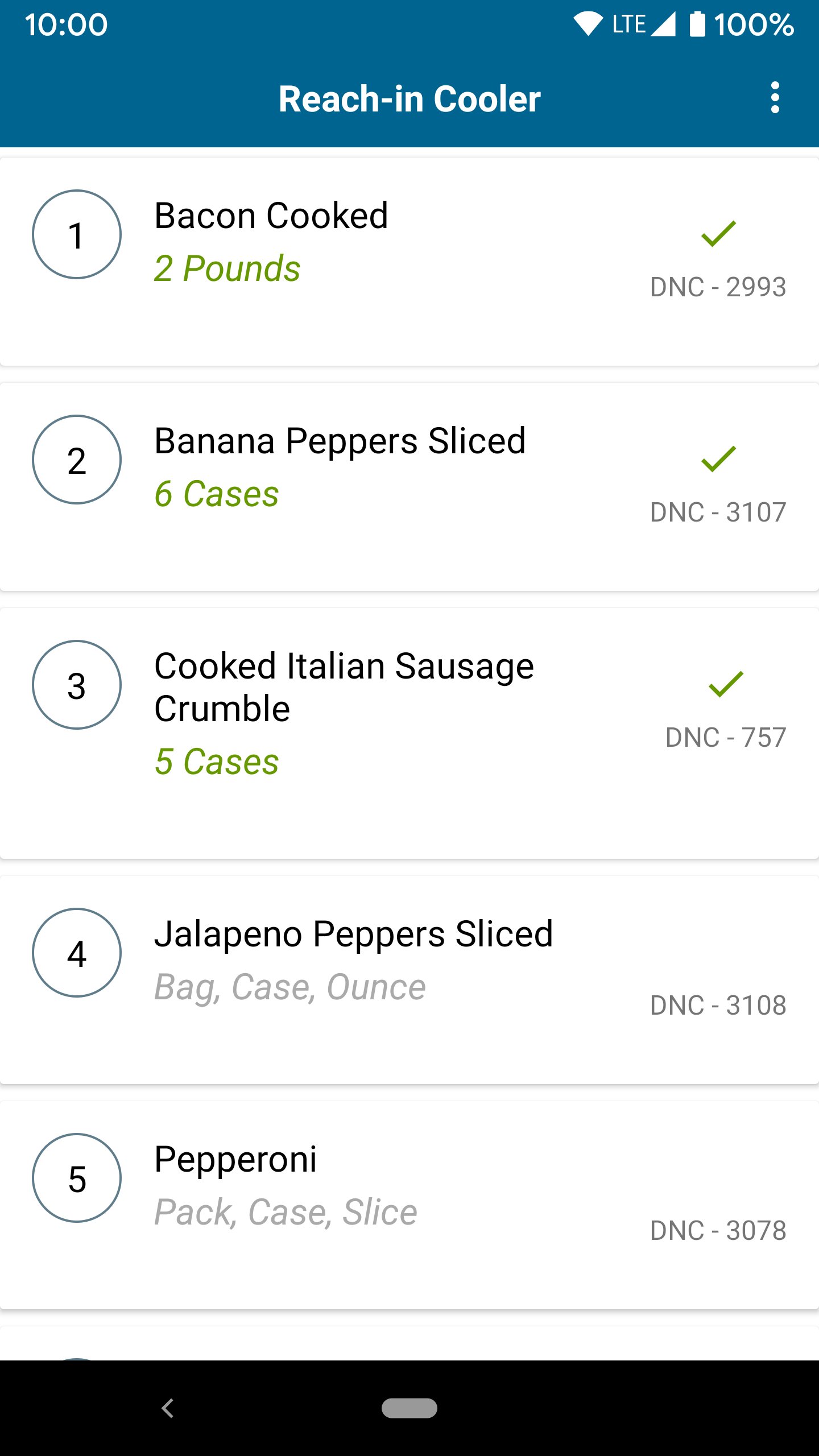Open the three-dot overflow menu
The image size is (819, 1456).
775,98
